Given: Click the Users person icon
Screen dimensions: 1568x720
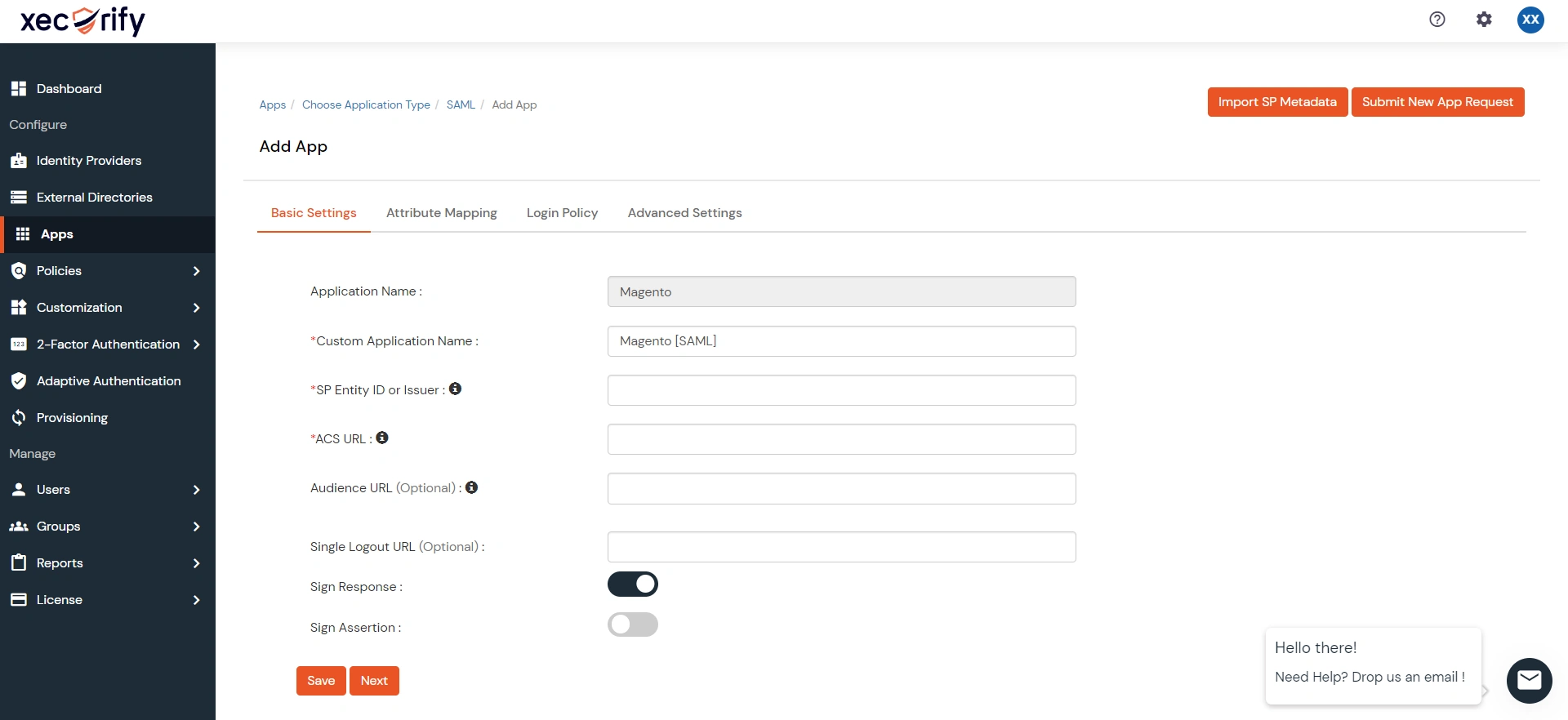Looking at the screenshot, I should (19, 490).
